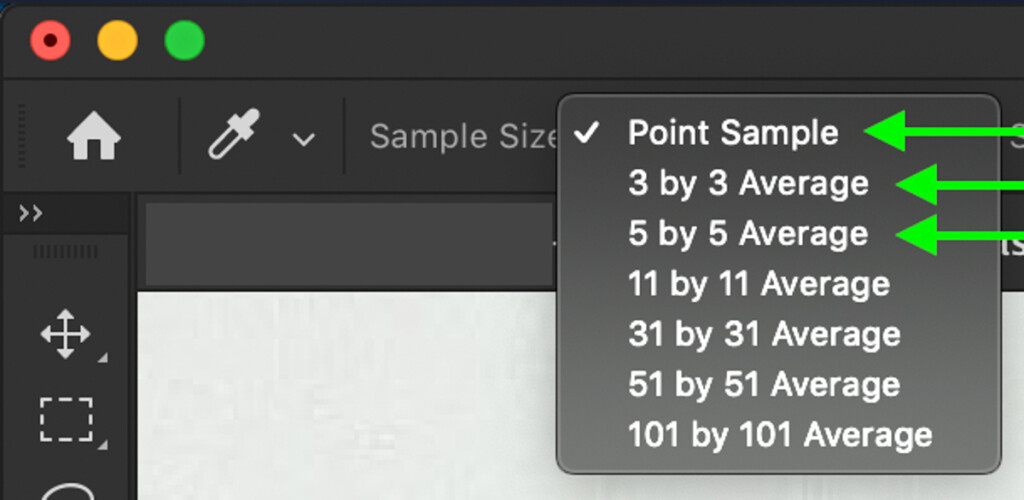Viewport: 1024px width, 500px height.
Task: Select the Move tool
Action: point(65,334)
